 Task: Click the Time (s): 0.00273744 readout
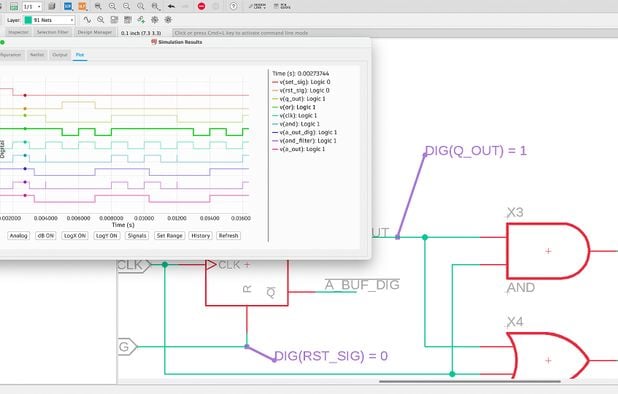click(300, 74)
